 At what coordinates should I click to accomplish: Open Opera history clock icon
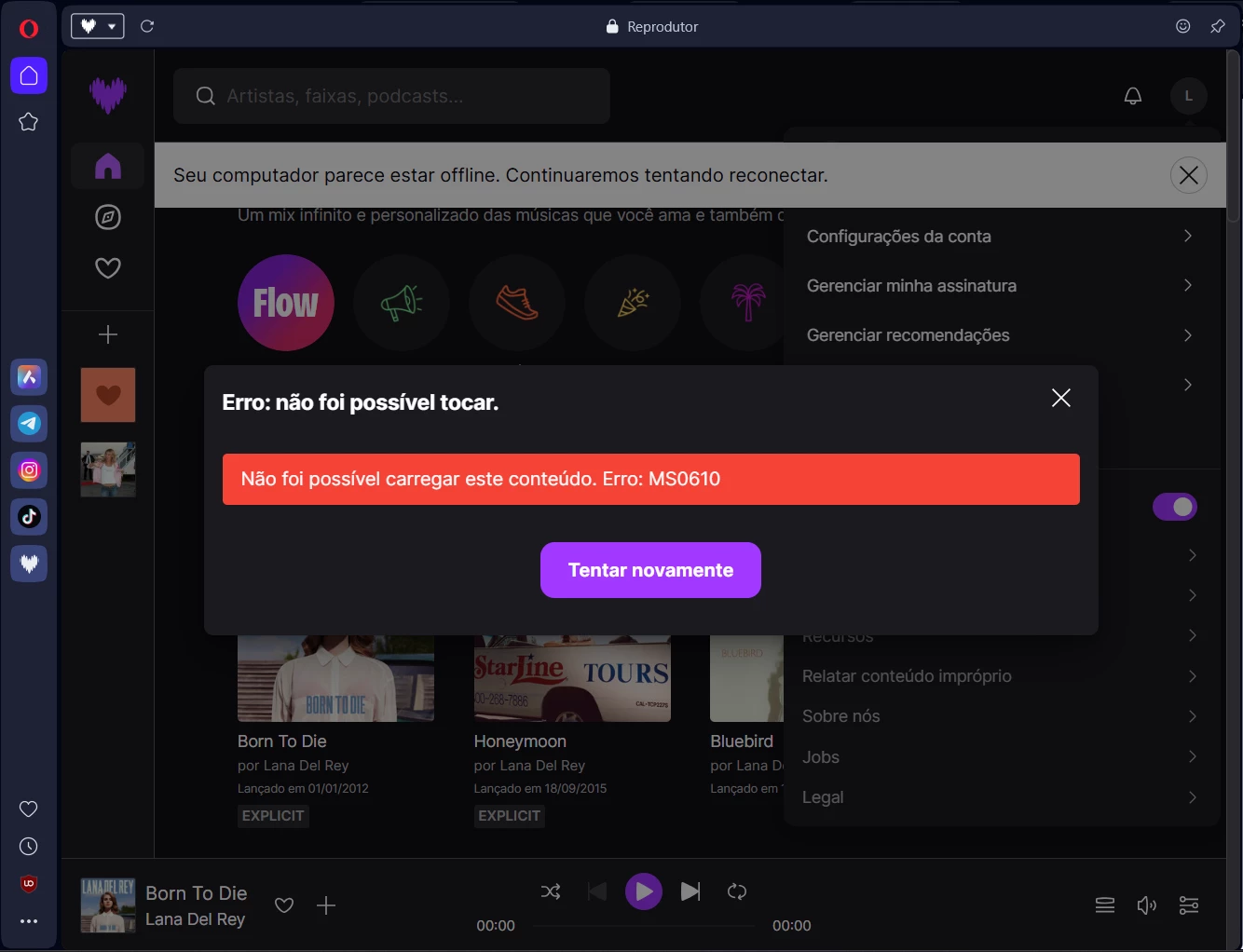click(29, 847)
